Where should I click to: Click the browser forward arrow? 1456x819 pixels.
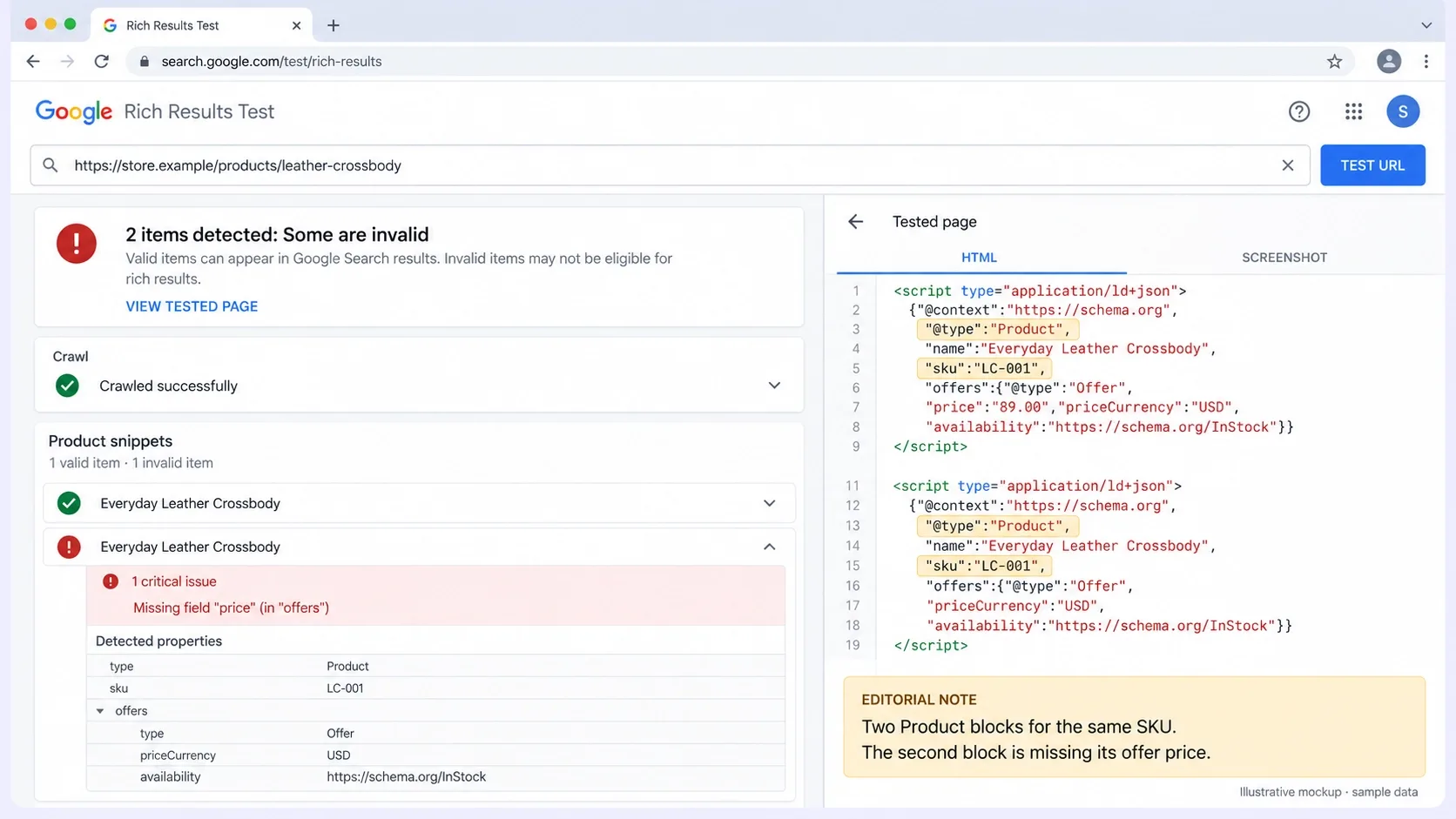point(67,61)
